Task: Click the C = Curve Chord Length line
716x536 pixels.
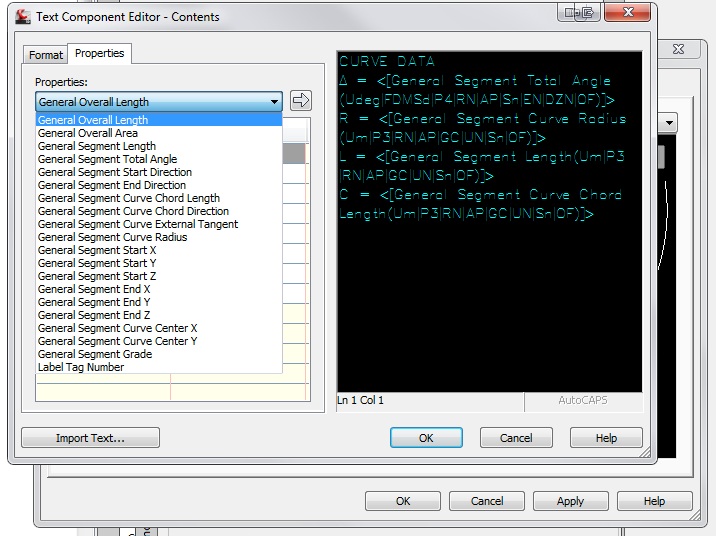Action: click(x=480, y=204)
